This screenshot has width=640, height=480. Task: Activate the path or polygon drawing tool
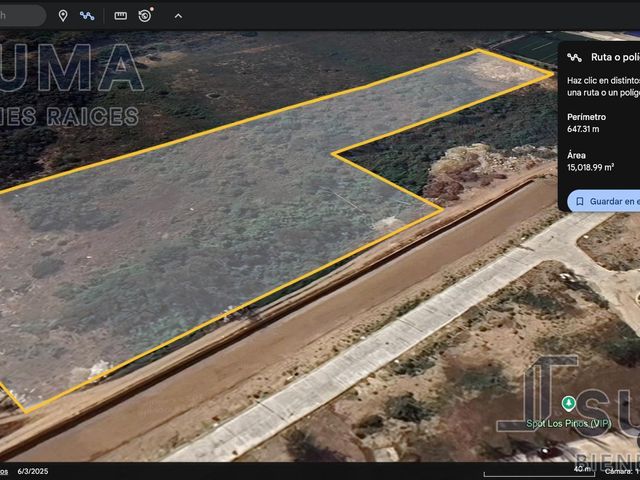click(87, 16)
